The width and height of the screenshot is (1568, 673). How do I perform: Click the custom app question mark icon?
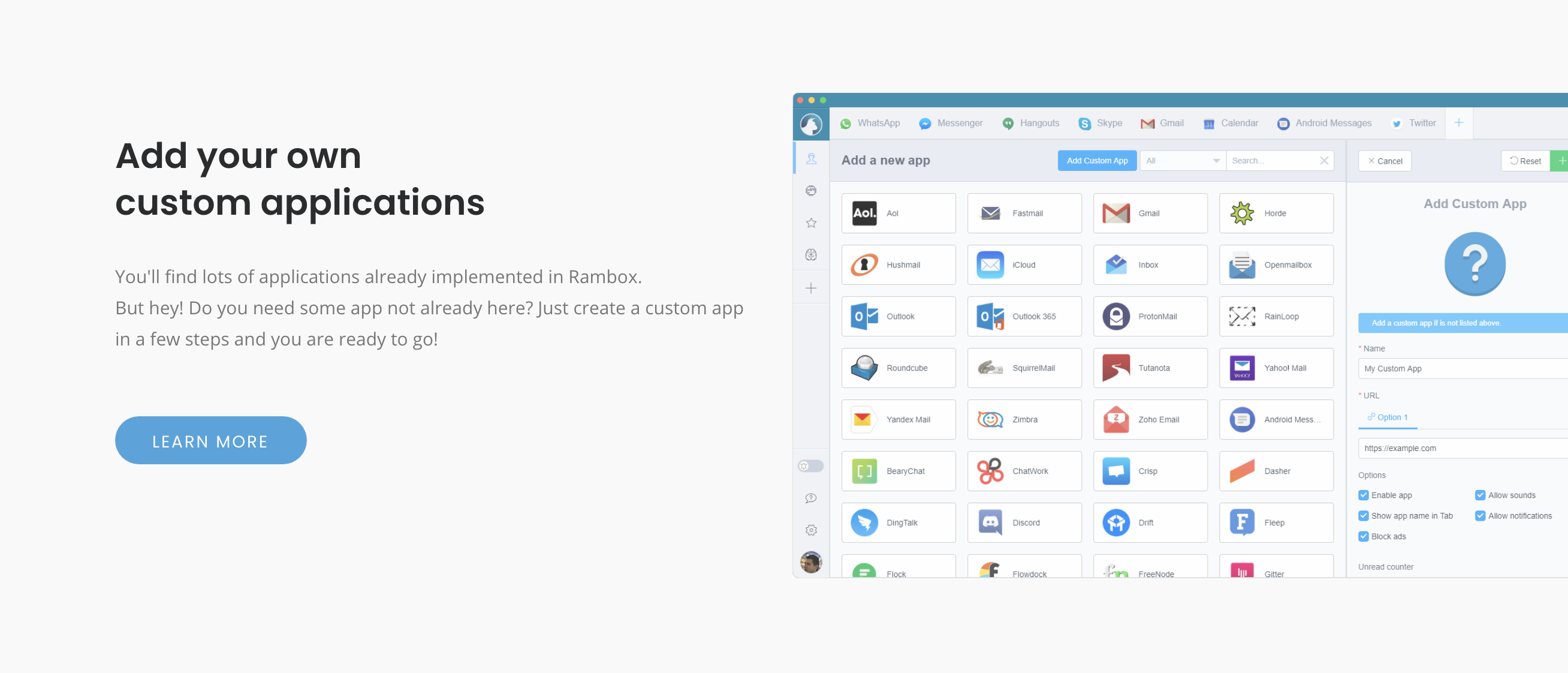pyautogui.click(x=1475, y=265)
